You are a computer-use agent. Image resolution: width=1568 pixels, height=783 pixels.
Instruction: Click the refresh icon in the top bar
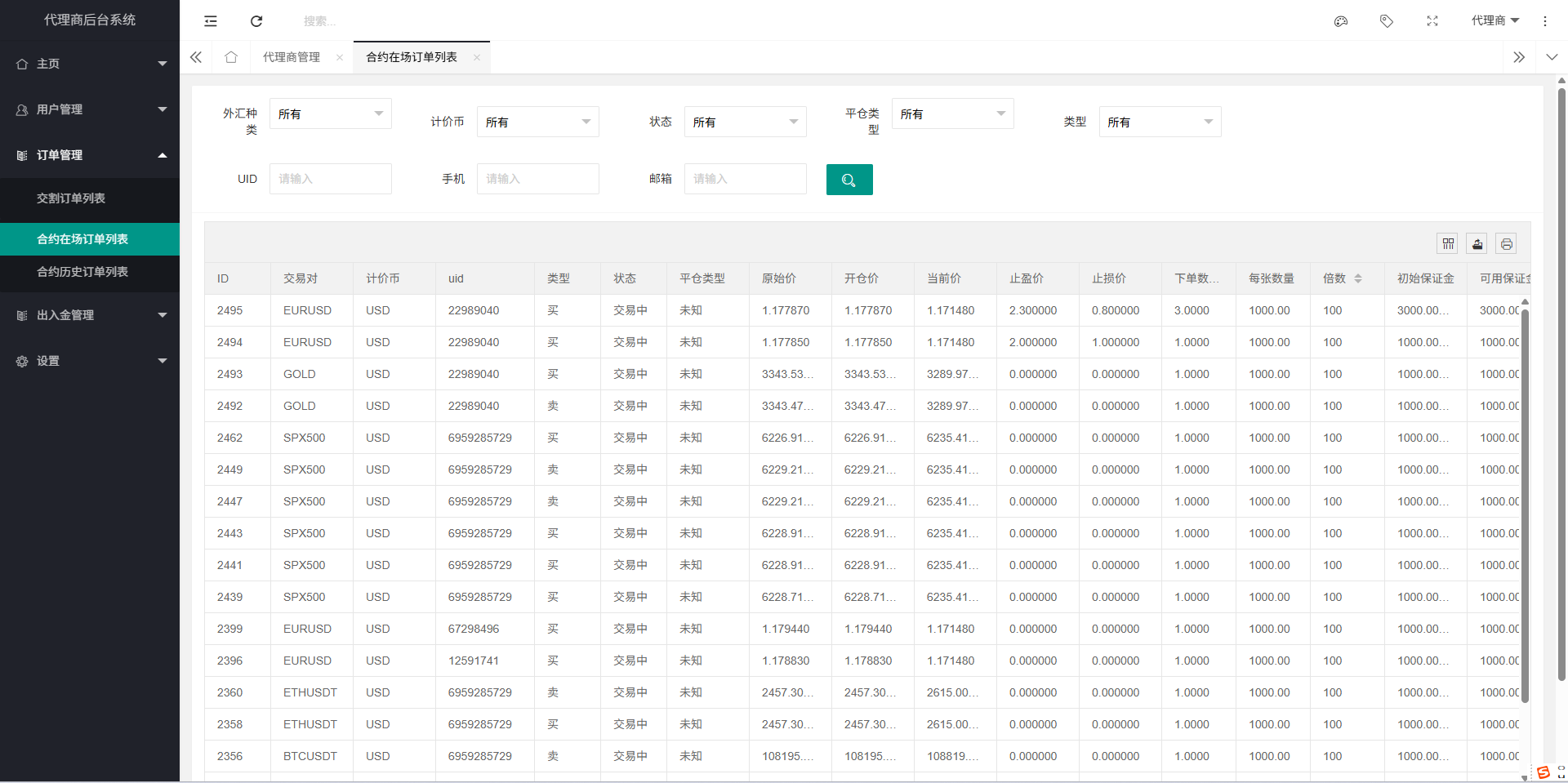[x=256, y=21]
